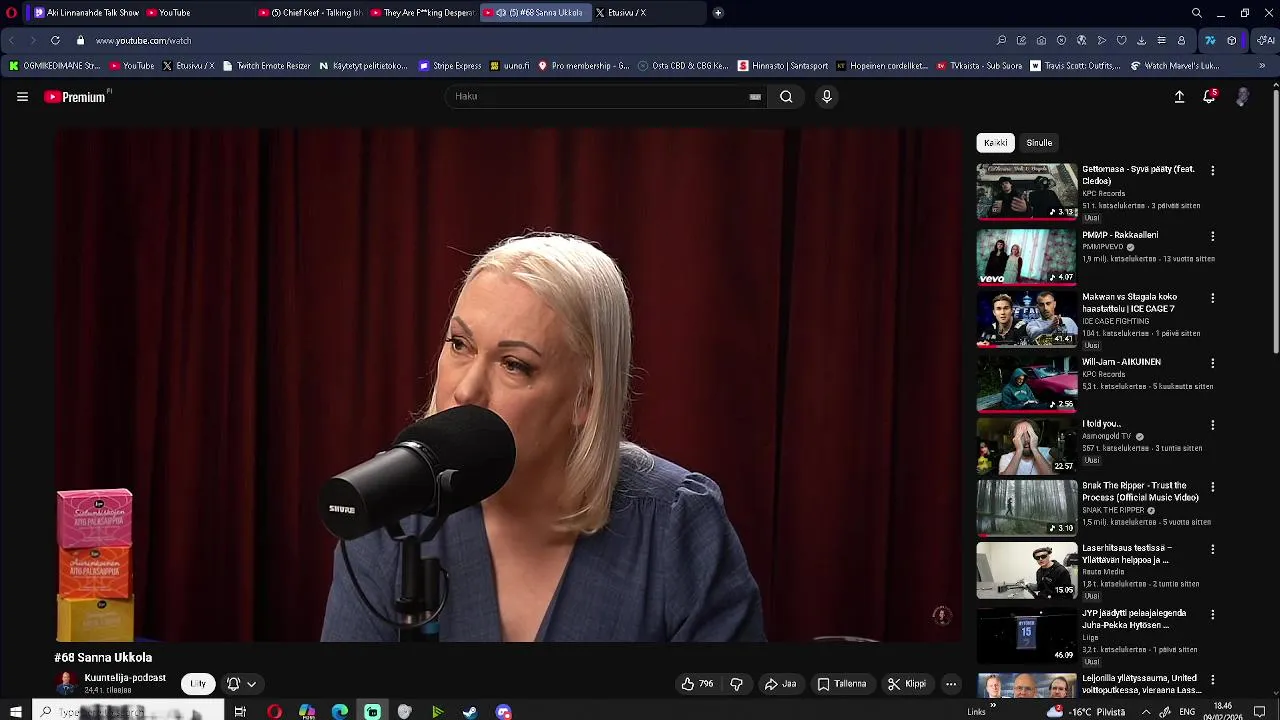Click the bookmark heart icon in address bar
This screenshot has width=1280, height=720.
coord(1121,41)
